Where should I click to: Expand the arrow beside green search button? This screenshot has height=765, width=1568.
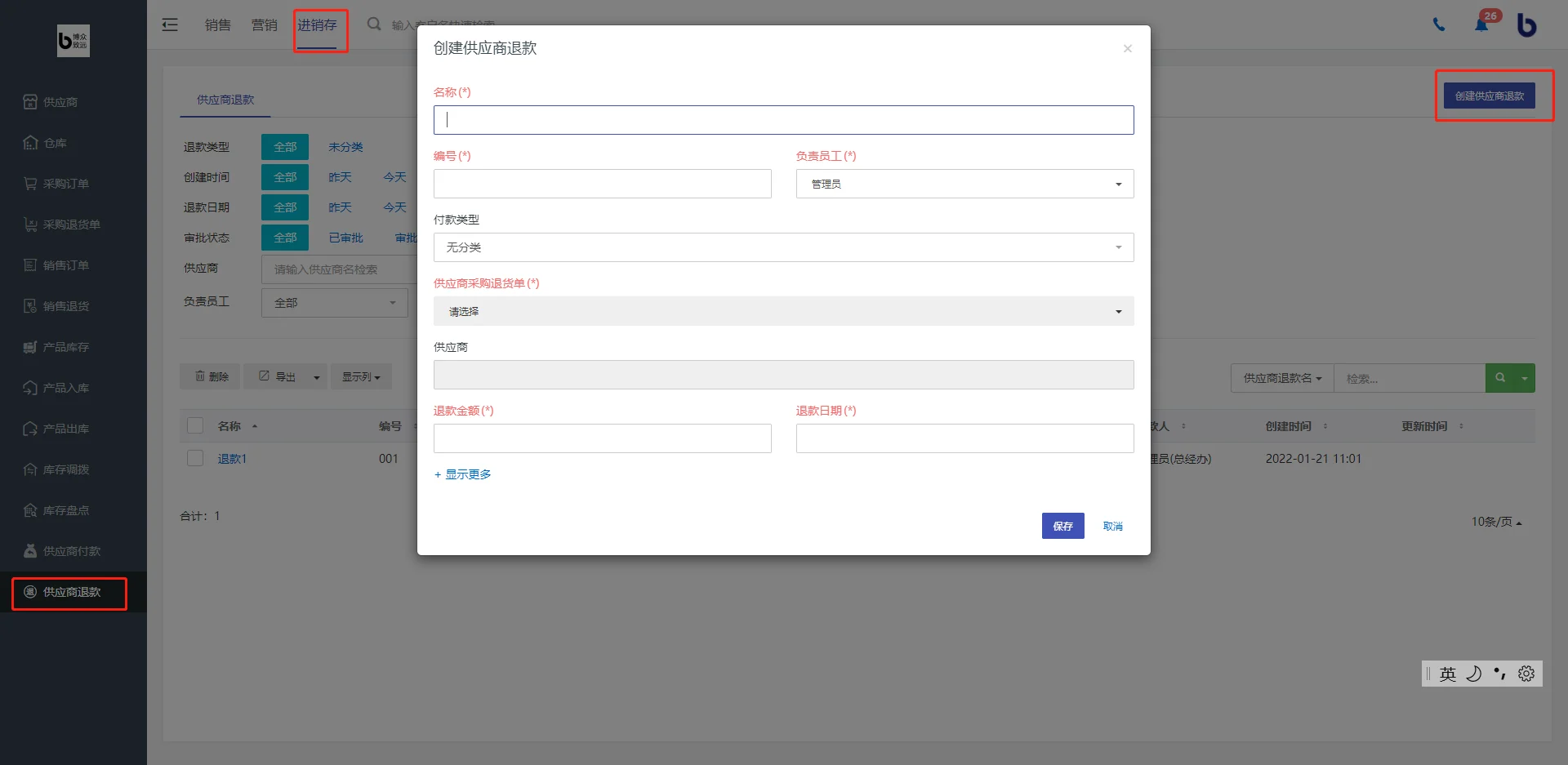point(1525,378)
